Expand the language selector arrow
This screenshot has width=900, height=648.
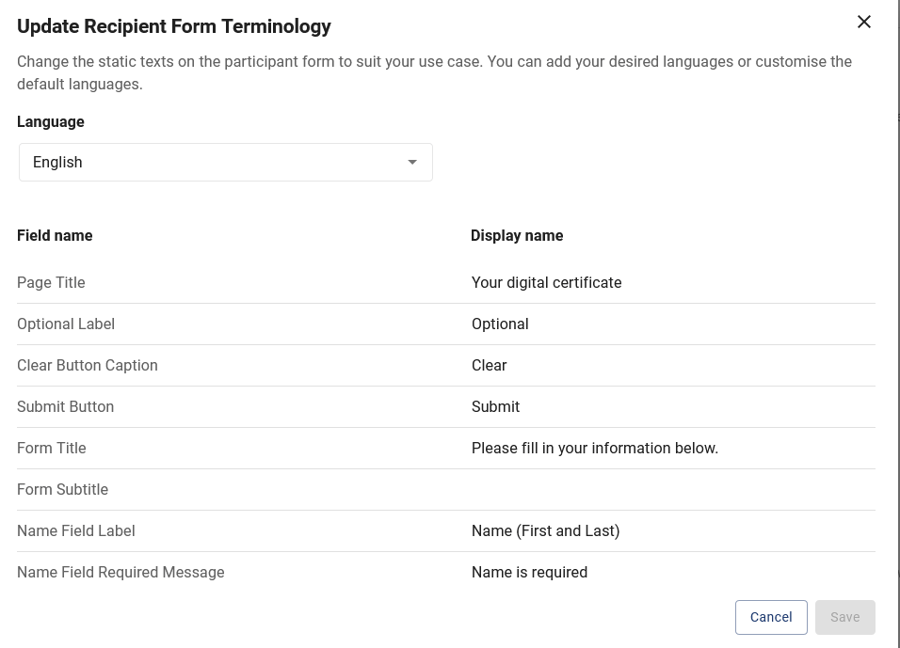(x=413, y=162)
